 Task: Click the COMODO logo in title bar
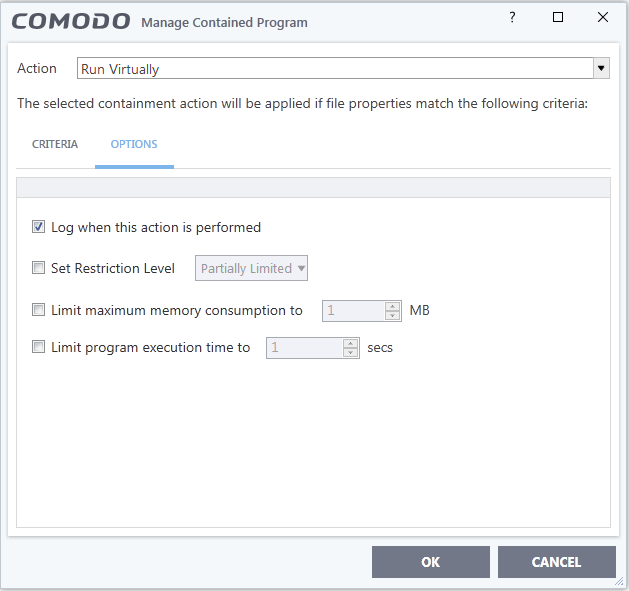click(x=71, y=21)
